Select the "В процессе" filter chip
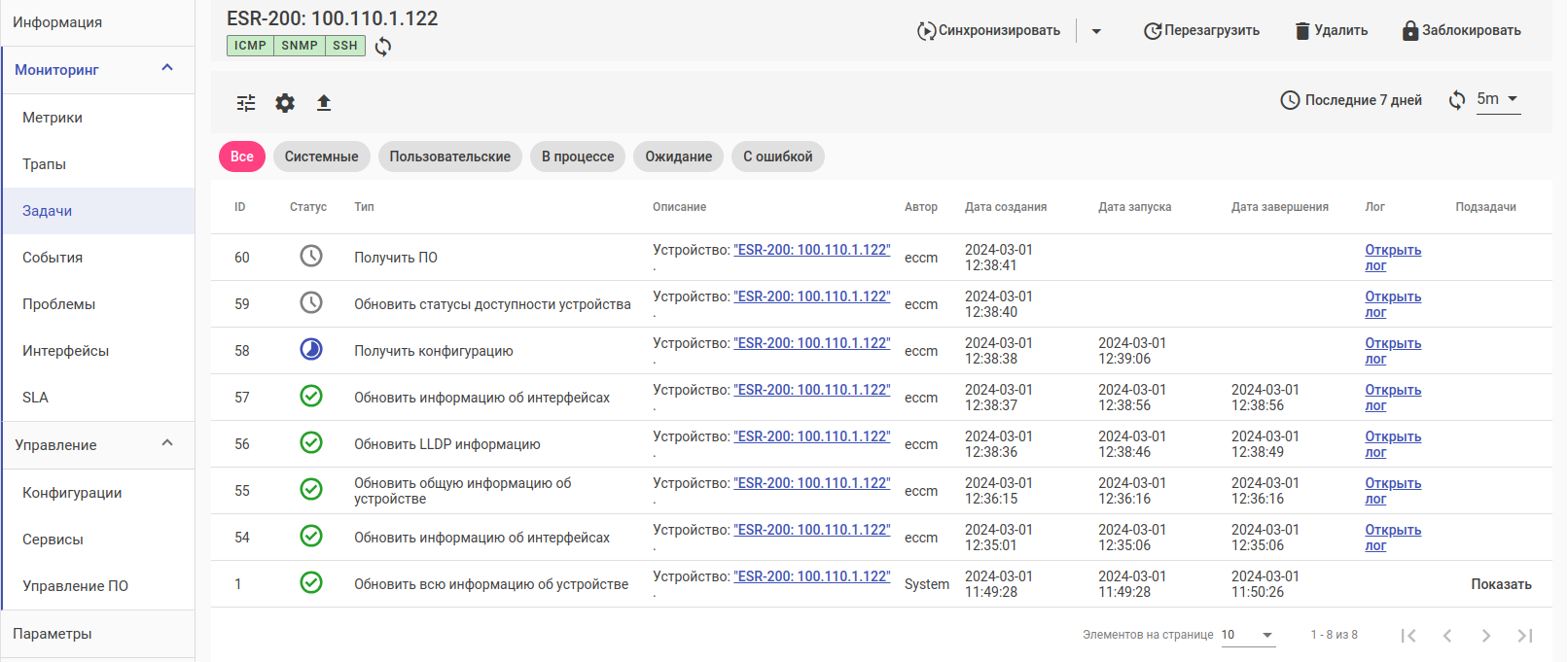1568x662 pixels. coord(578,157)
